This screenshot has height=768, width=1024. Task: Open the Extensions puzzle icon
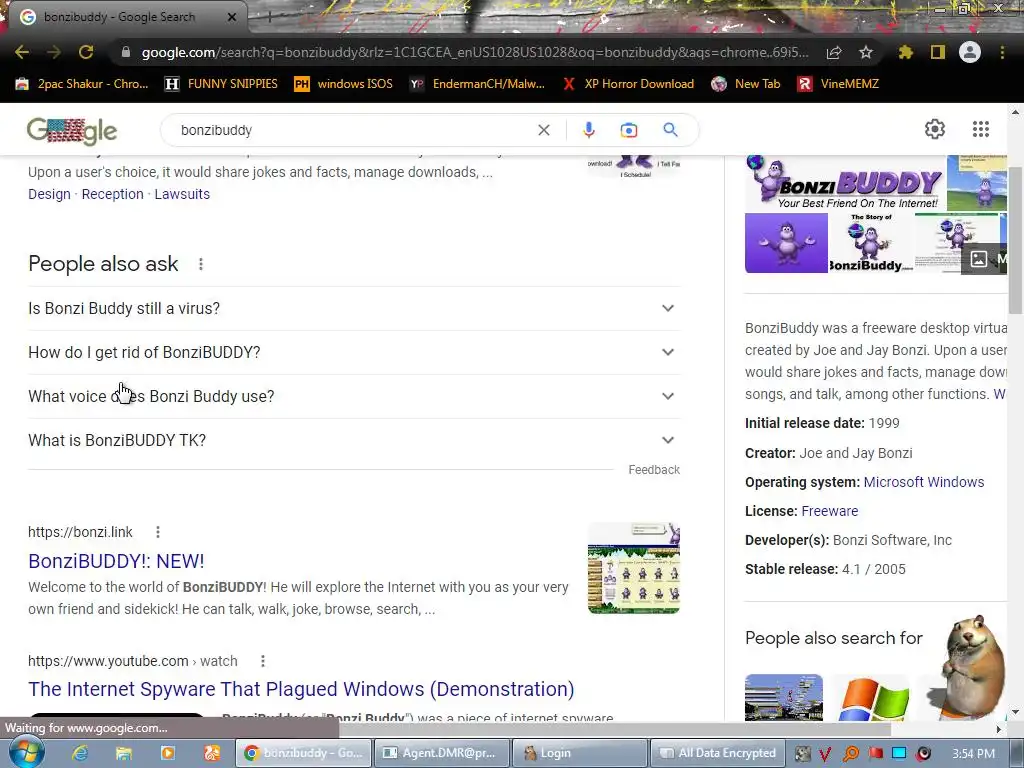(906, 52)
